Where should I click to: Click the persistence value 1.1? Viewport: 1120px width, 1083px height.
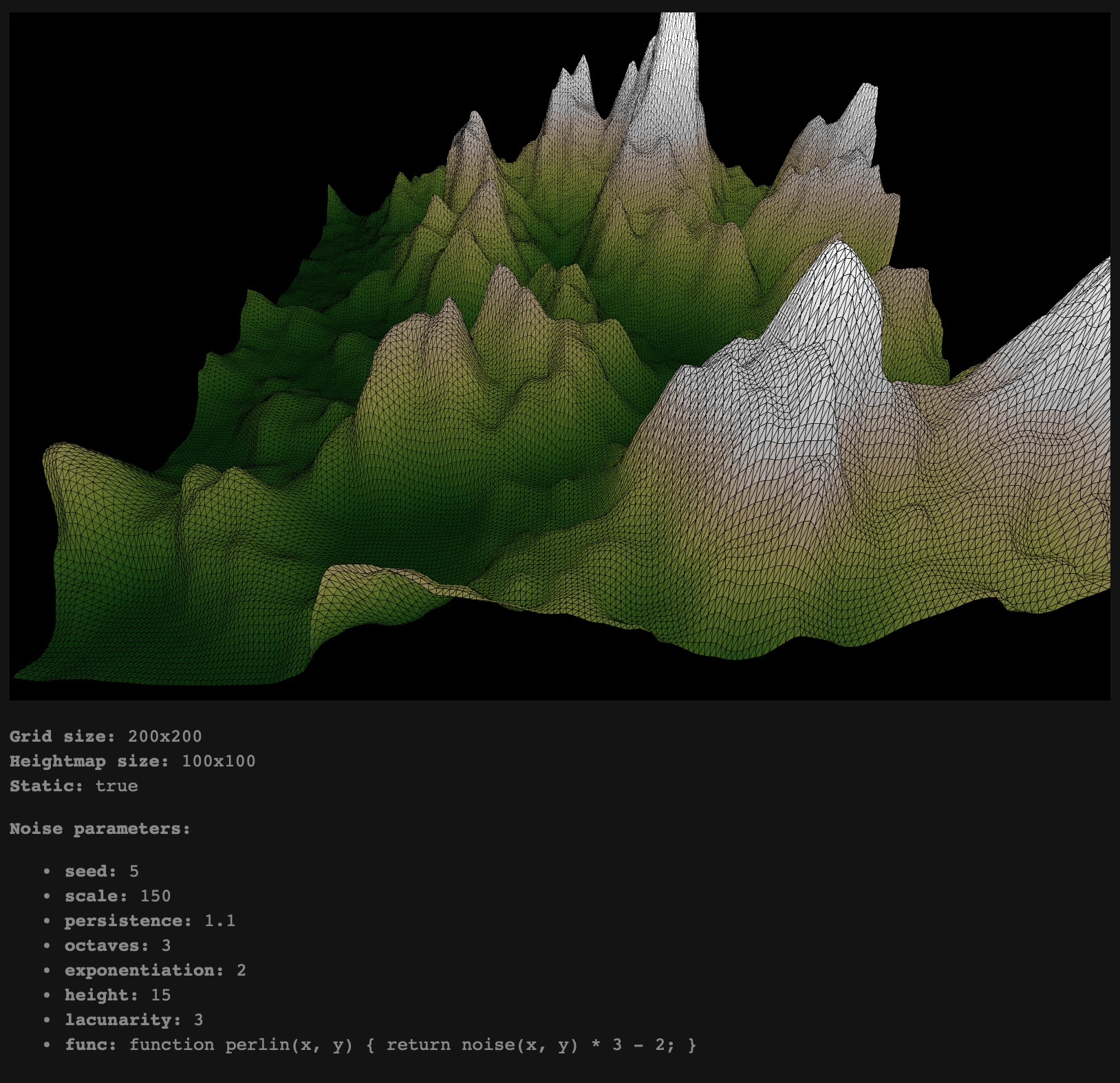tap(221, 921)
